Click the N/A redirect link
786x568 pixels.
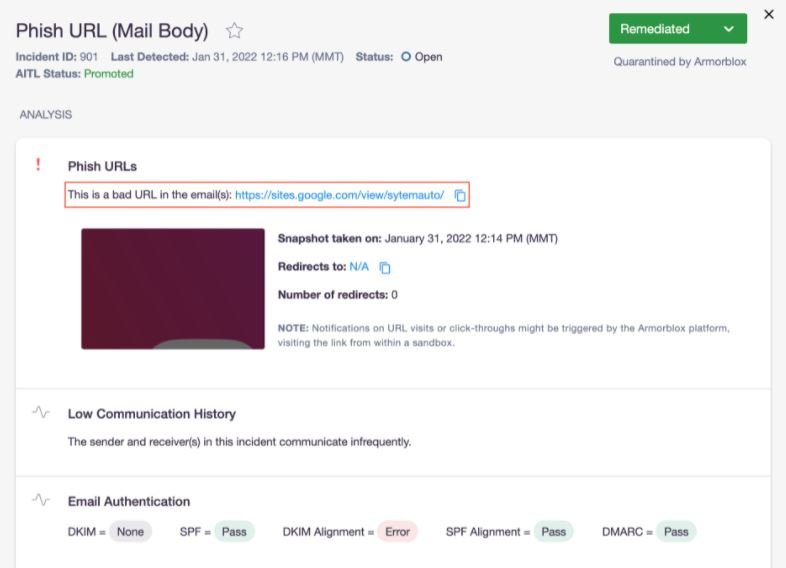359,267
